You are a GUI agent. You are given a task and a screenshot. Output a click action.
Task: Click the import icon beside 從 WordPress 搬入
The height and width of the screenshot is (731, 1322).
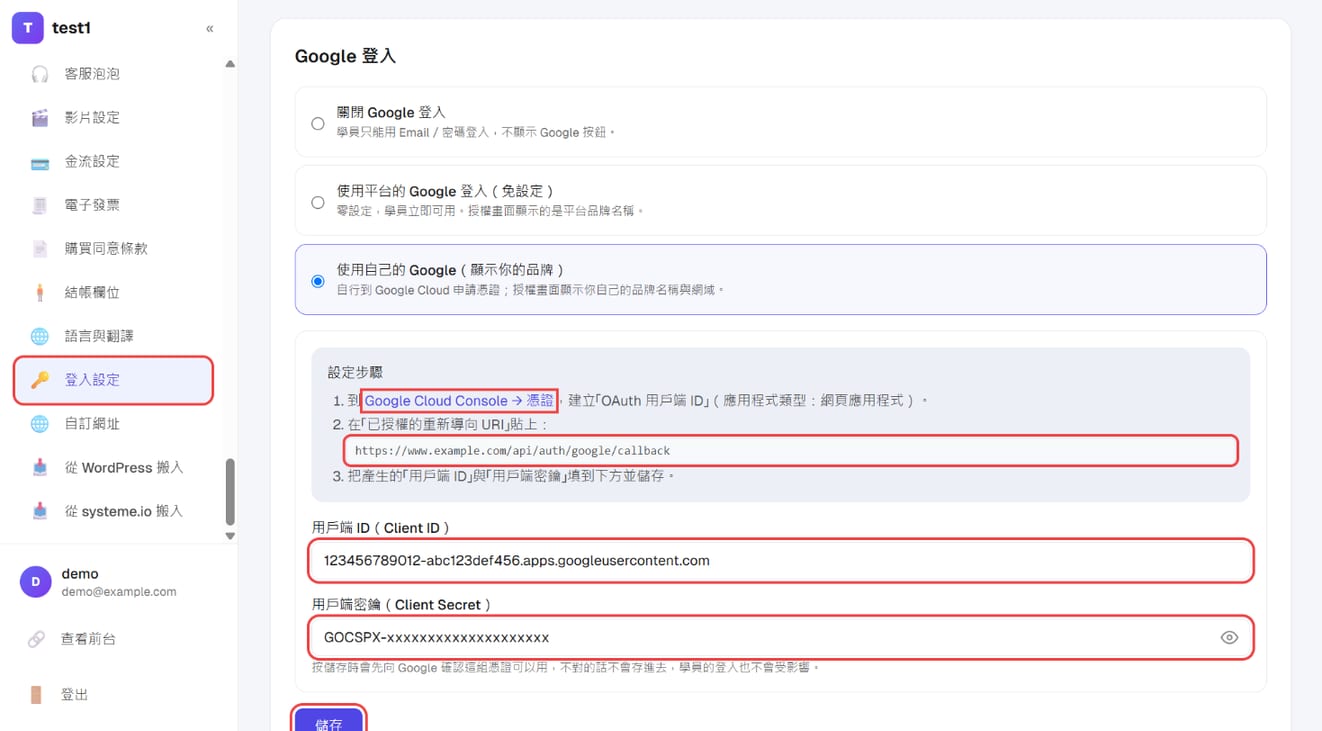pos(40,468)
